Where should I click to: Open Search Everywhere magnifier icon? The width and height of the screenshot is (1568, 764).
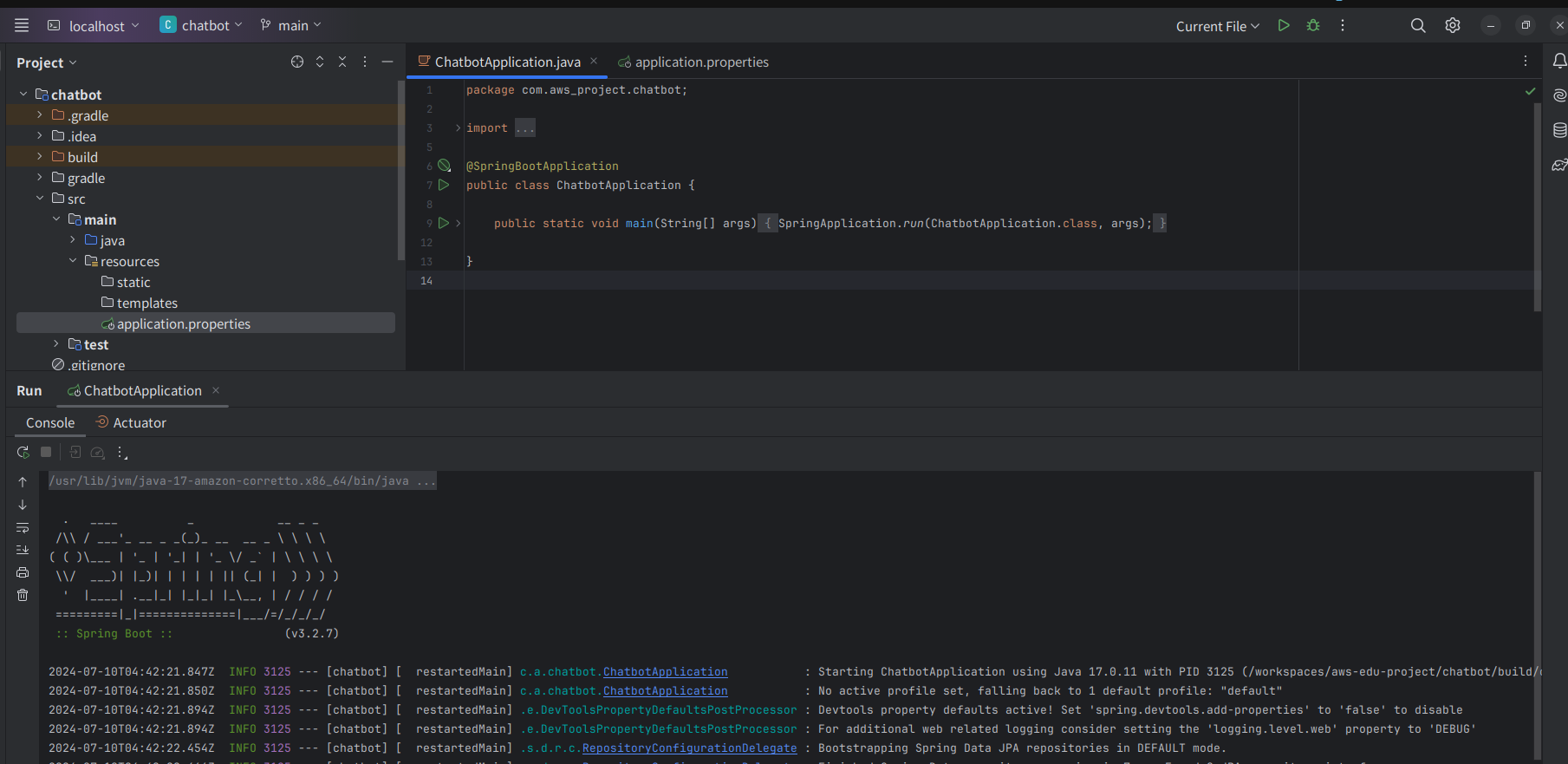pos(1418,26)
